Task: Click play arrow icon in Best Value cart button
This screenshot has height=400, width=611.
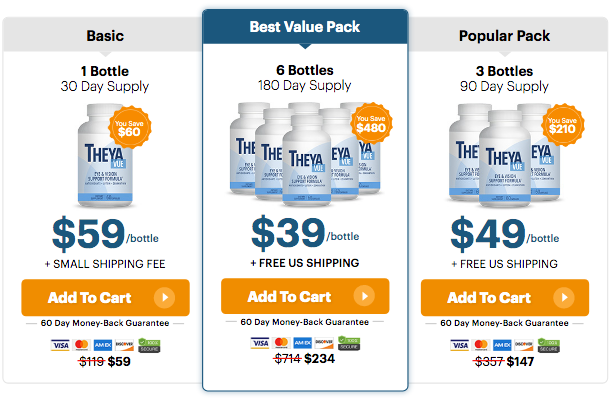Action: (x=364, y=296)
